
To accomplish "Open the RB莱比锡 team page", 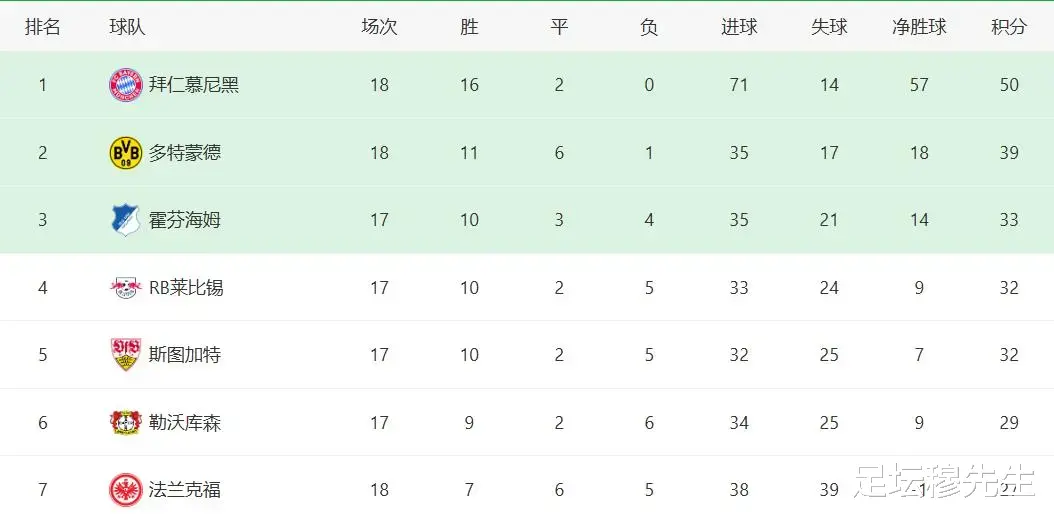I will coord(186,288).
